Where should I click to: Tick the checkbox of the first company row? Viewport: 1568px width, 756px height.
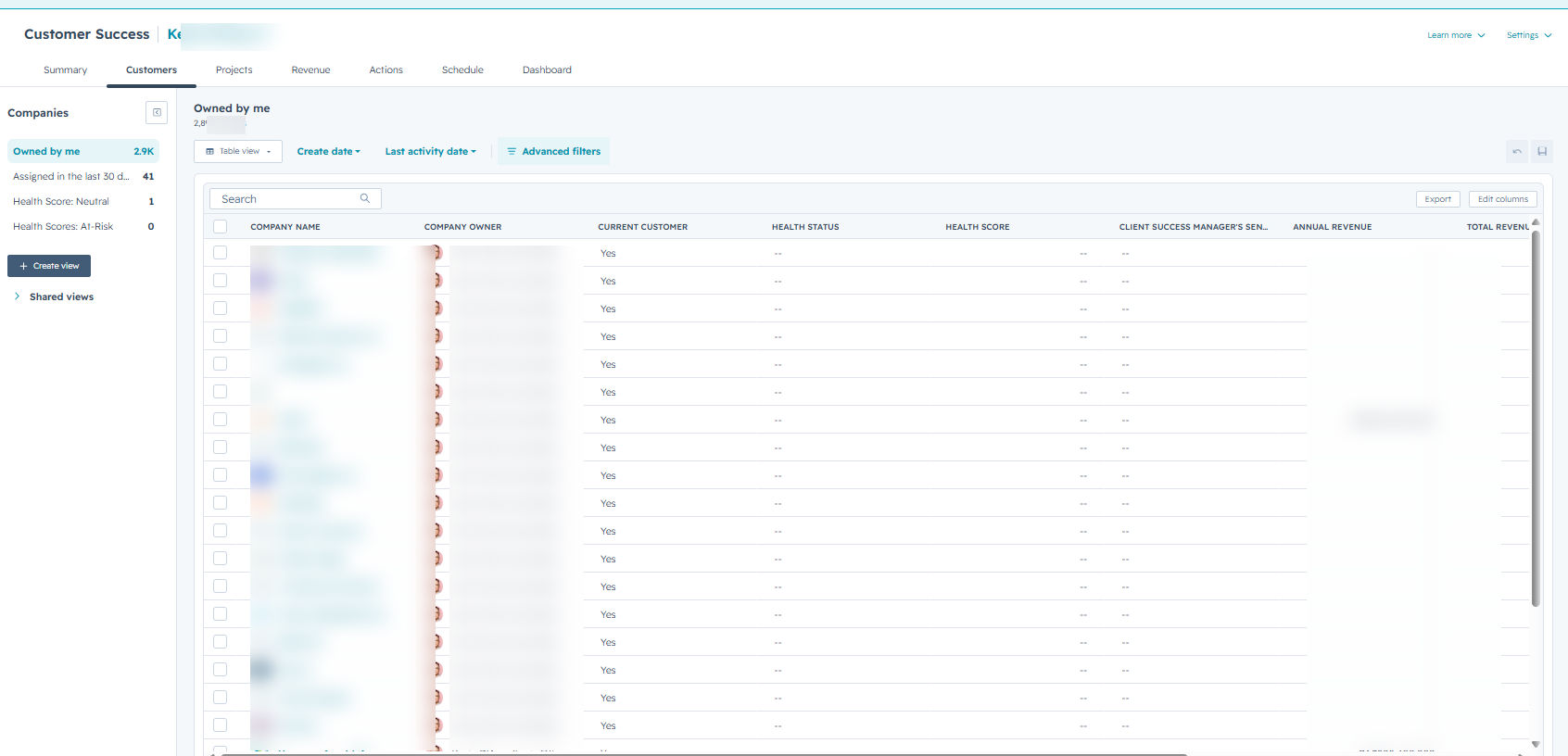click(x=220, y=252)
